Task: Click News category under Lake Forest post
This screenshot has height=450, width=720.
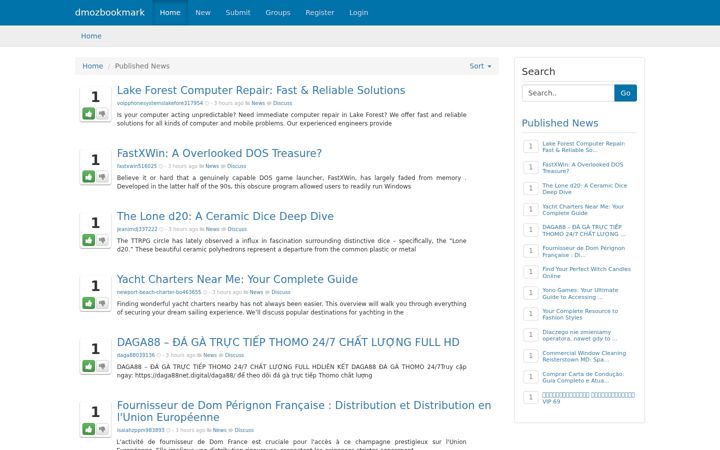Action: 258,103
